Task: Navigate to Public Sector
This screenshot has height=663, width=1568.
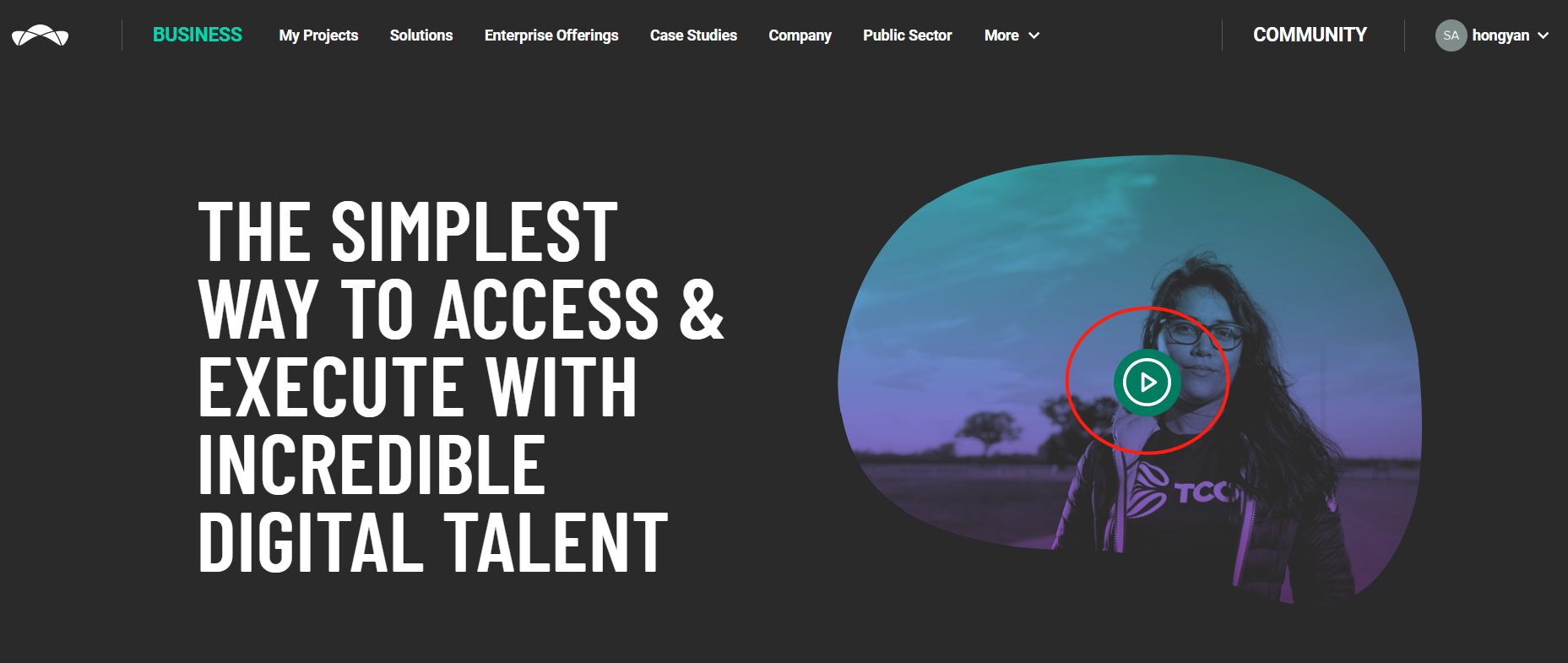Action: 907,35
